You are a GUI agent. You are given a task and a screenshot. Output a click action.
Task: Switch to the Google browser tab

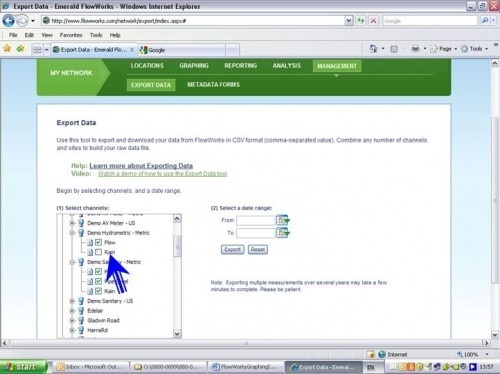[x=182, y=50]
